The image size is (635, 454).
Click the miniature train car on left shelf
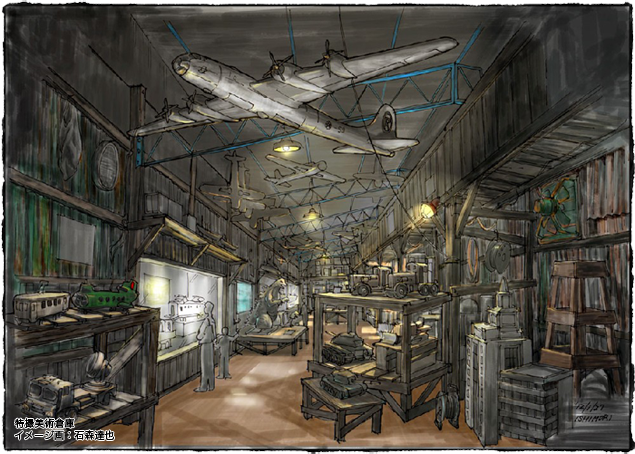[40, 306]
